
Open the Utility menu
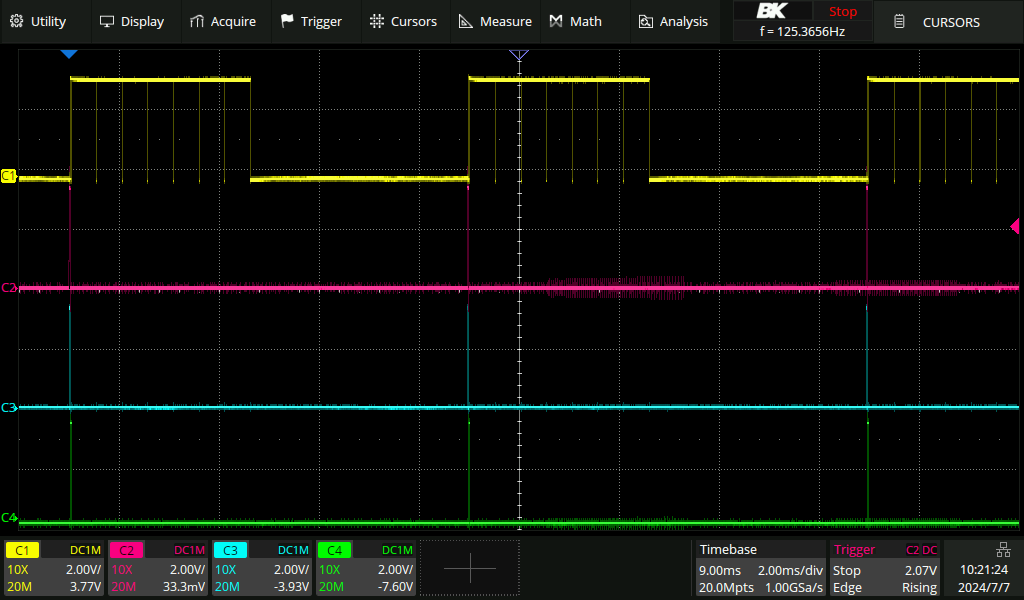[38, 22]
